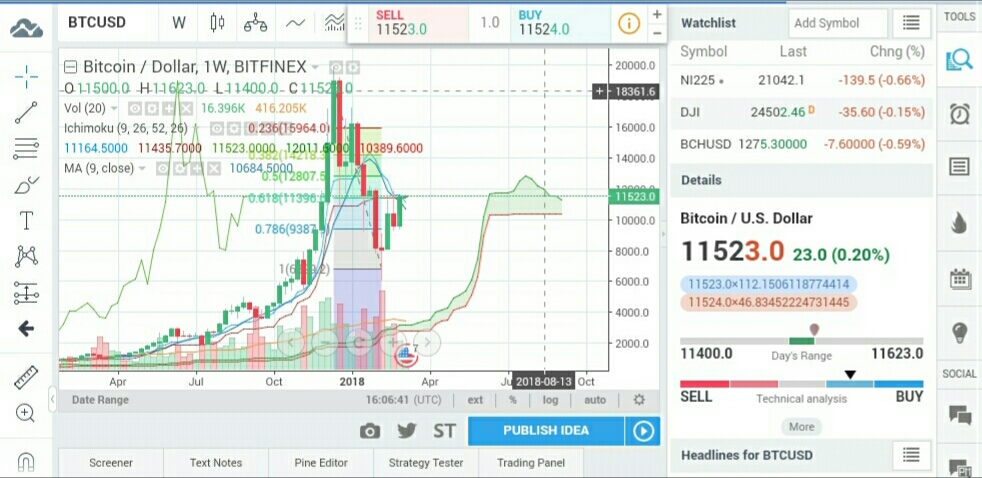This screenshot has height=478, width=982.
Task: Open the Strategy Tester tab
Action: (x=426, y=463)
